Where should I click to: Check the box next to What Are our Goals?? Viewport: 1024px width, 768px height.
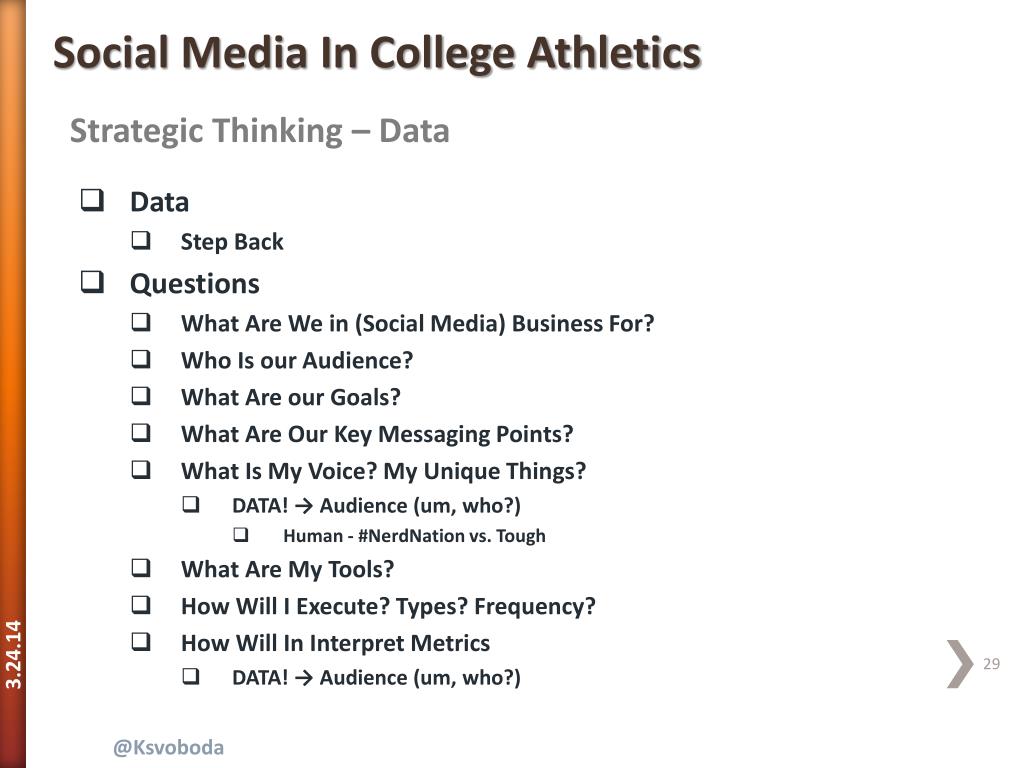tap(141, 396)
